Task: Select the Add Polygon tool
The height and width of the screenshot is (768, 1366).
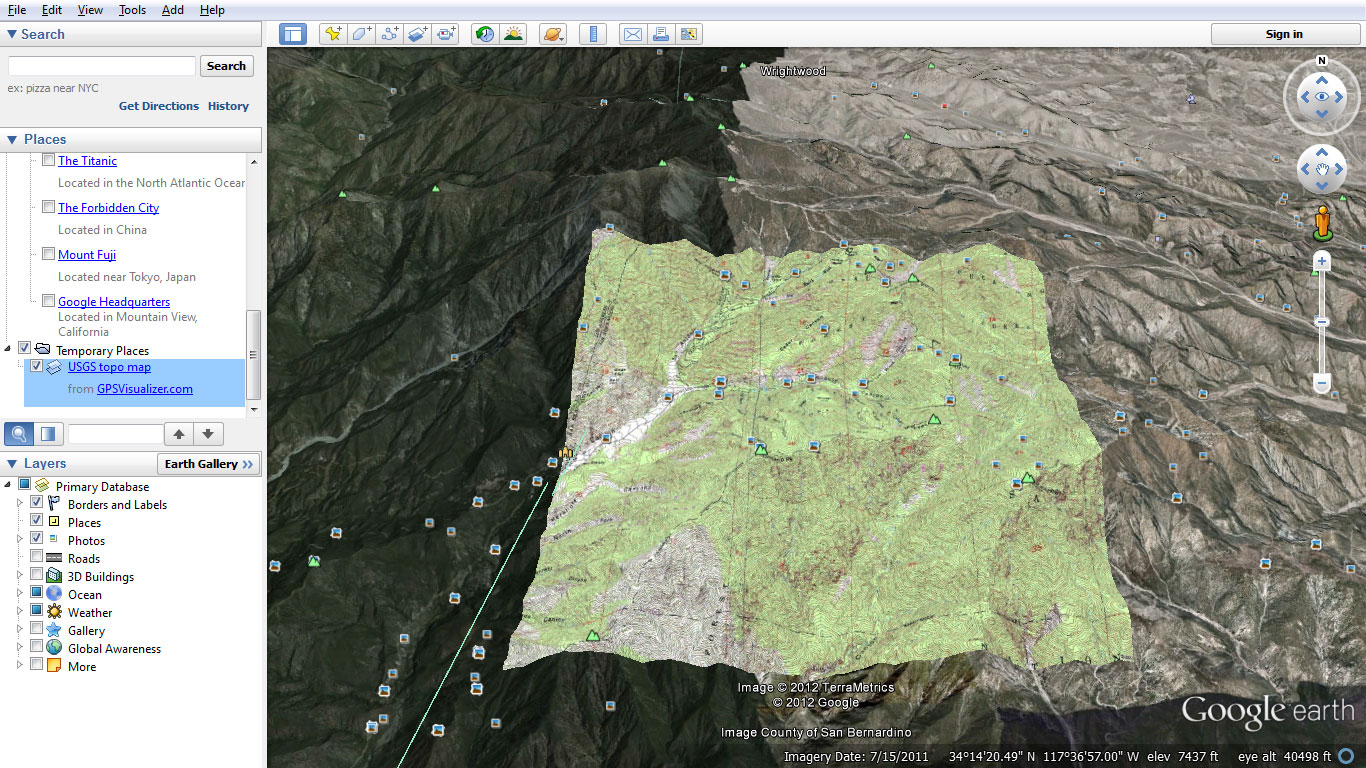Action: click(360, 33)
